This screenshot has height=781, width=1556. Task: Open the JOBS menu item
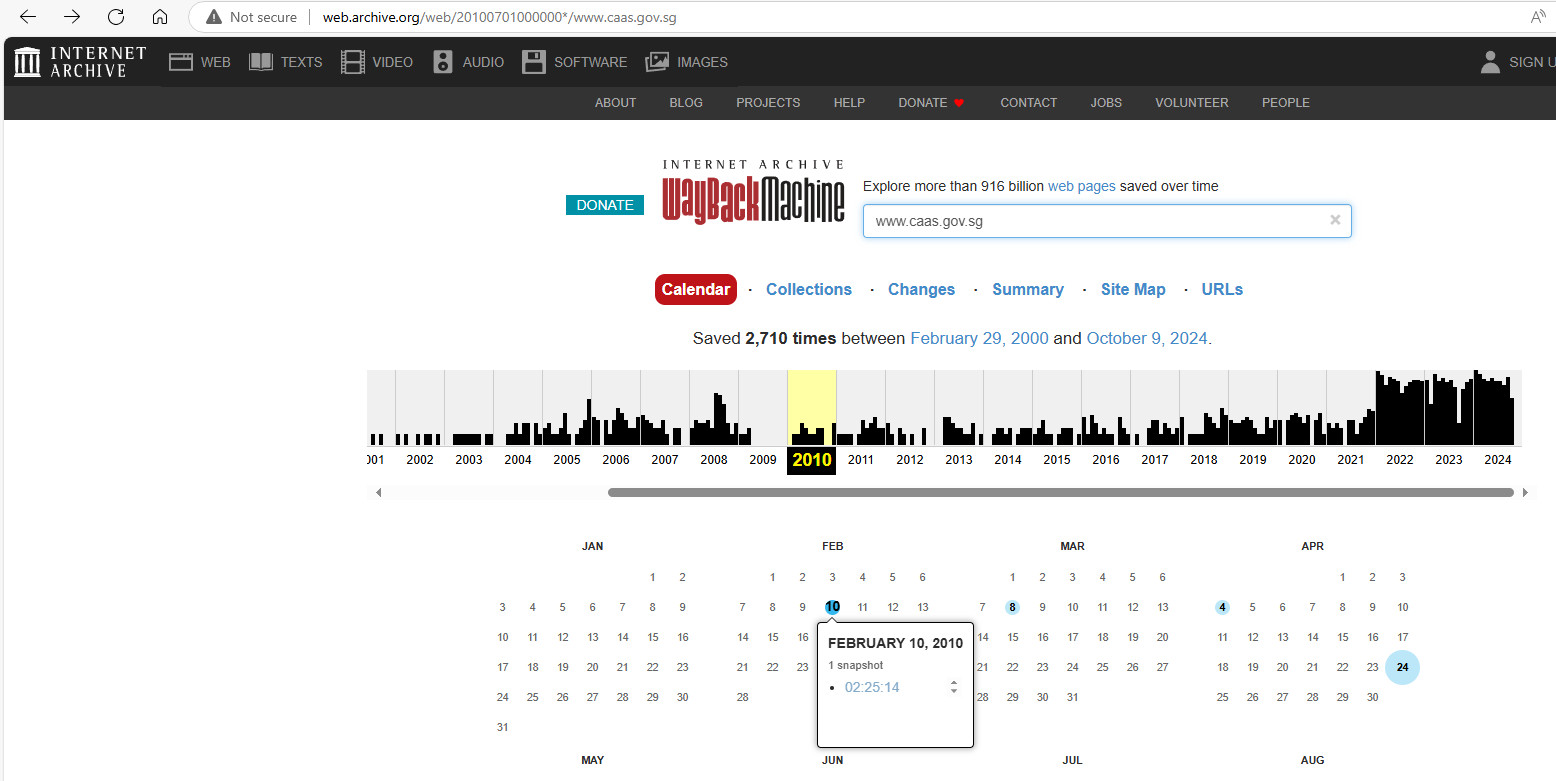[x=1106, y=102]
